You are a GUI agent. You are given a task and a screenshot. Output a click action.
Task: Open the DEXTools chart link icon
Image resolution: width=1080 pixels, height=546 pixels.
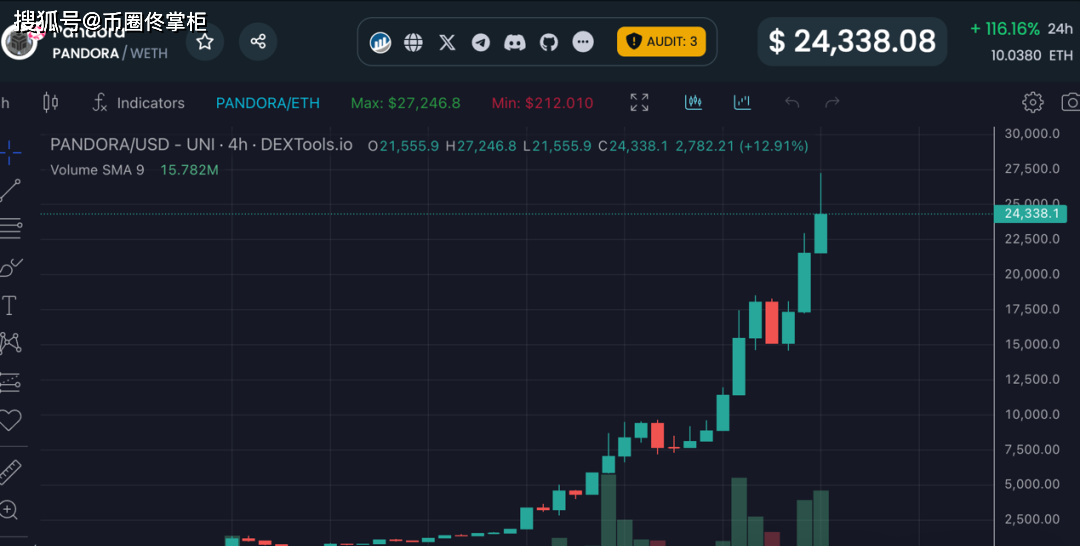380,43
